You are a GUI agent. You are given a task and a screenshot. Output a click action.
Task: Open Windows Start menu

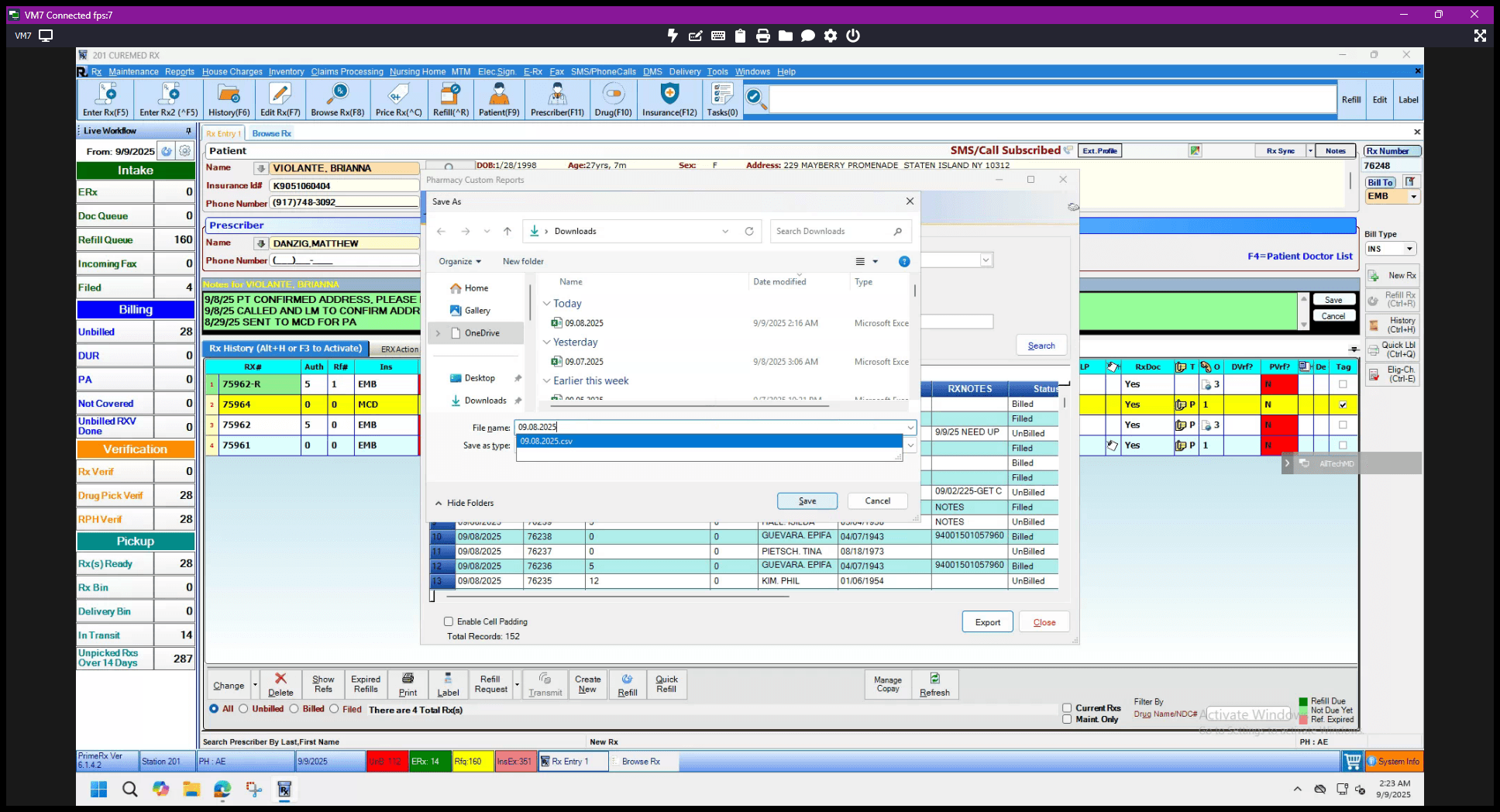[x=98, y=790]
